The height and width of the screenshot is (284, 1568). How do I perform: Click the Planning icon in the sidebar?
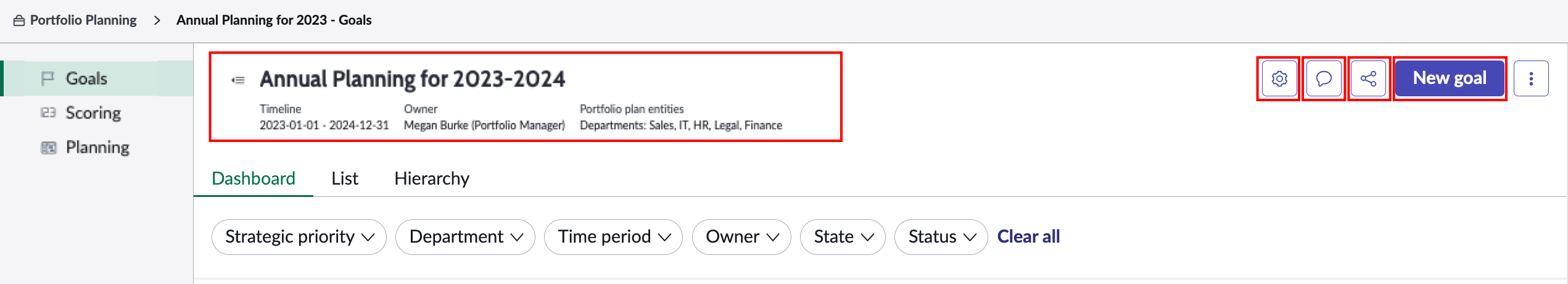(x=48, y=148)
